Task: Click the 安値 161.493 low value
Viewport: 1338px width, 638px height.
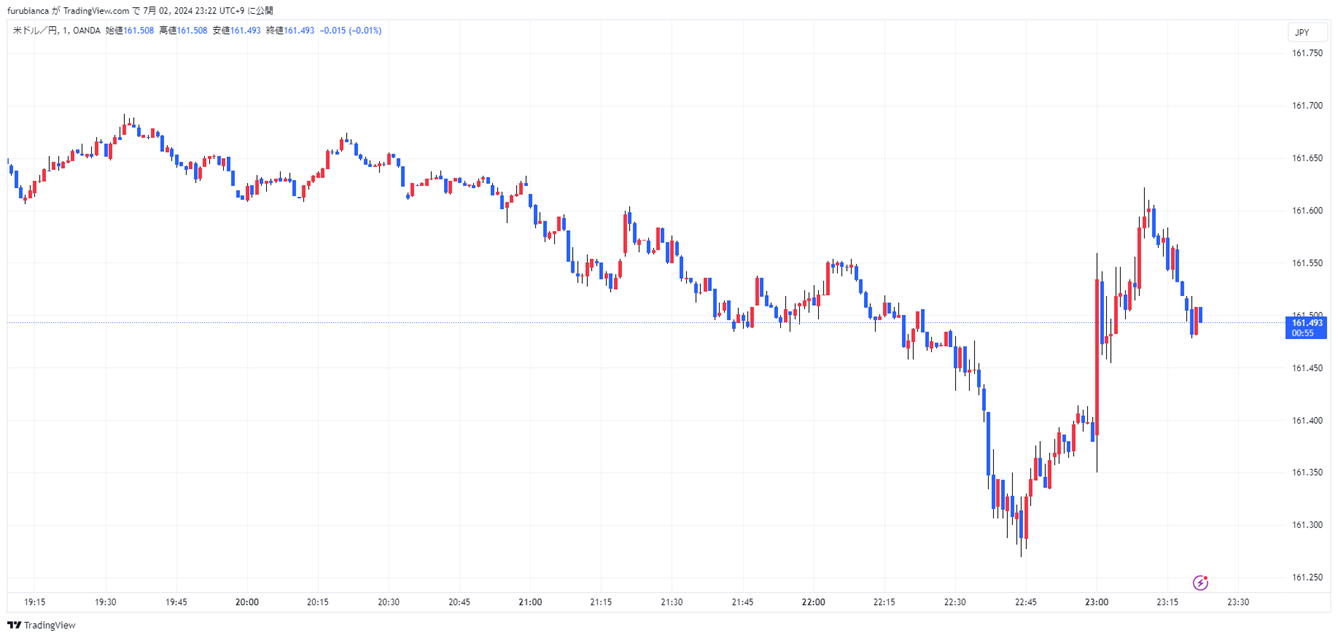Action: coord(245,30)
